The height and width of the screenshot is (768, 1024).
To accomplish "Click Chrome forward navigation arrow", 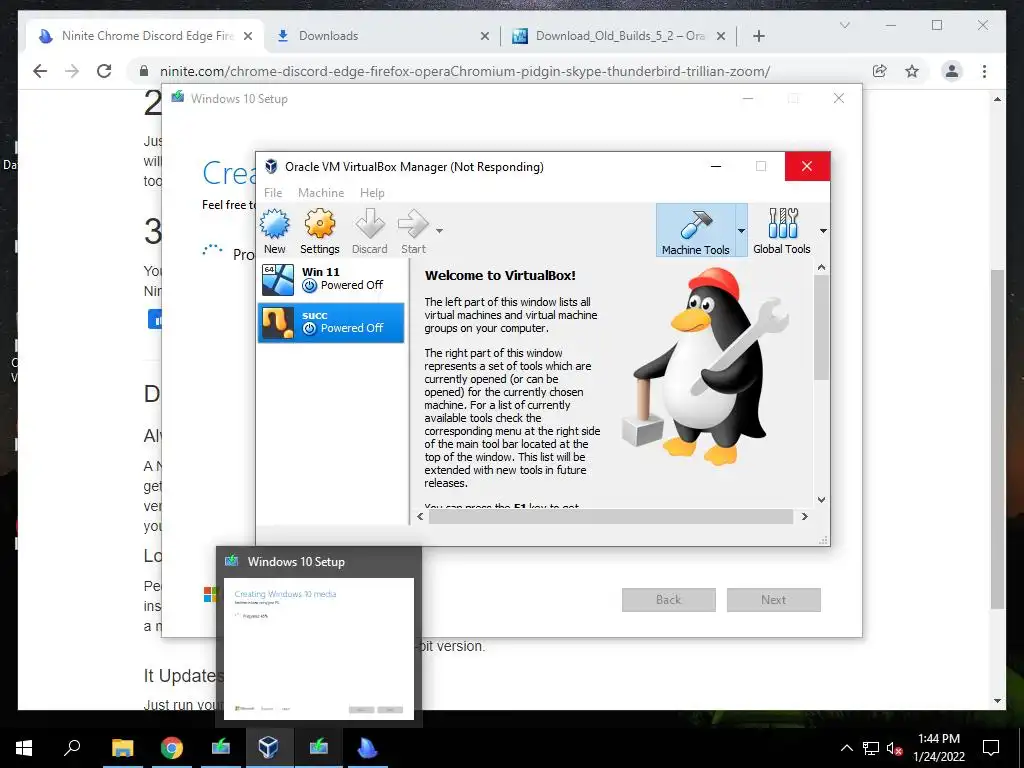I will pos(72,71).
